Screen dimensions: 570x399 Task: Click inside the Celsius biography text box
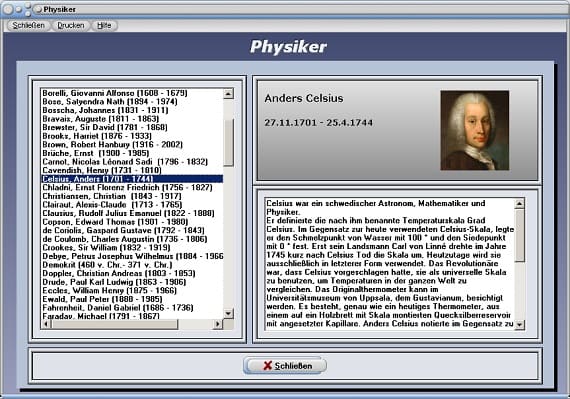pos(390,264)
